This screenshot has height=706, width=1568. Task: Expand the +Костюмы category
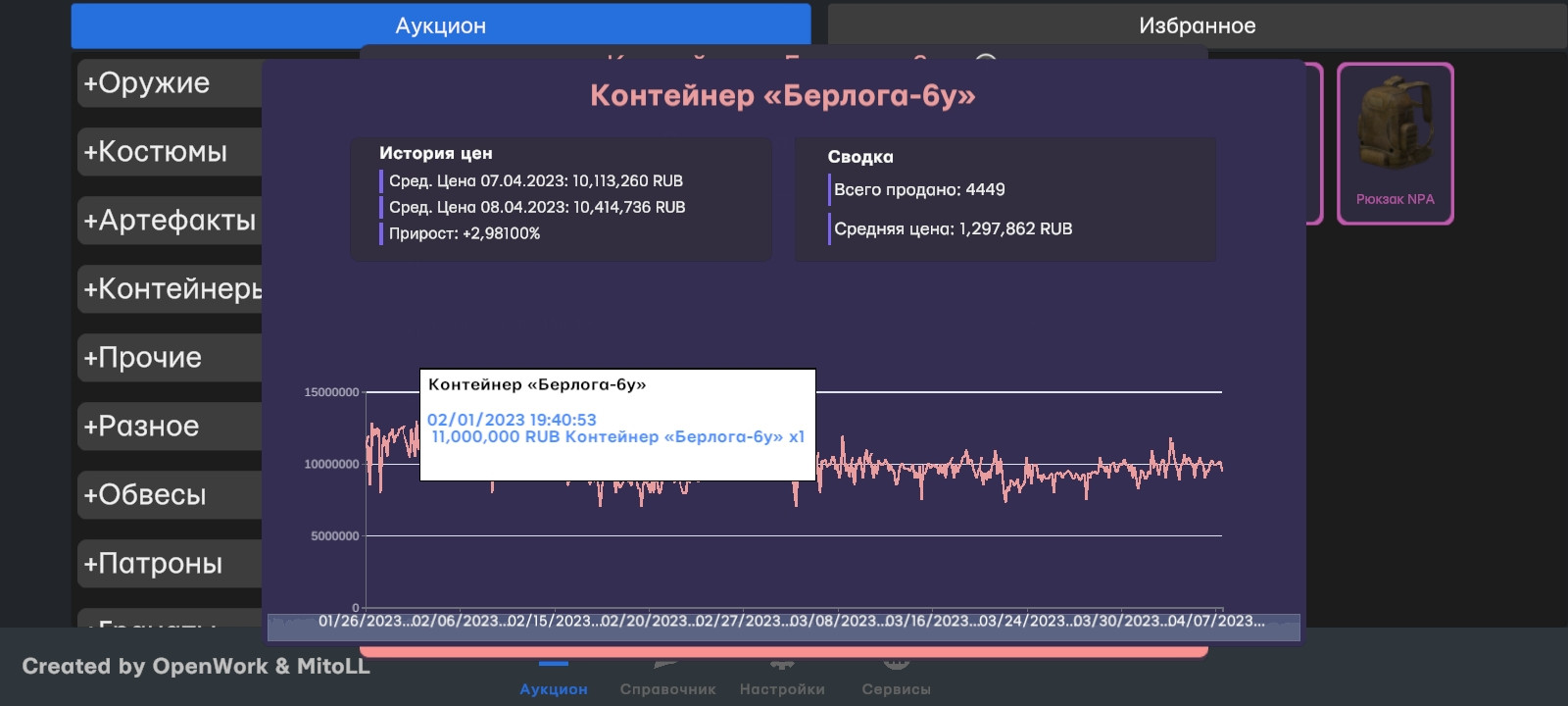tap(170, 152)
